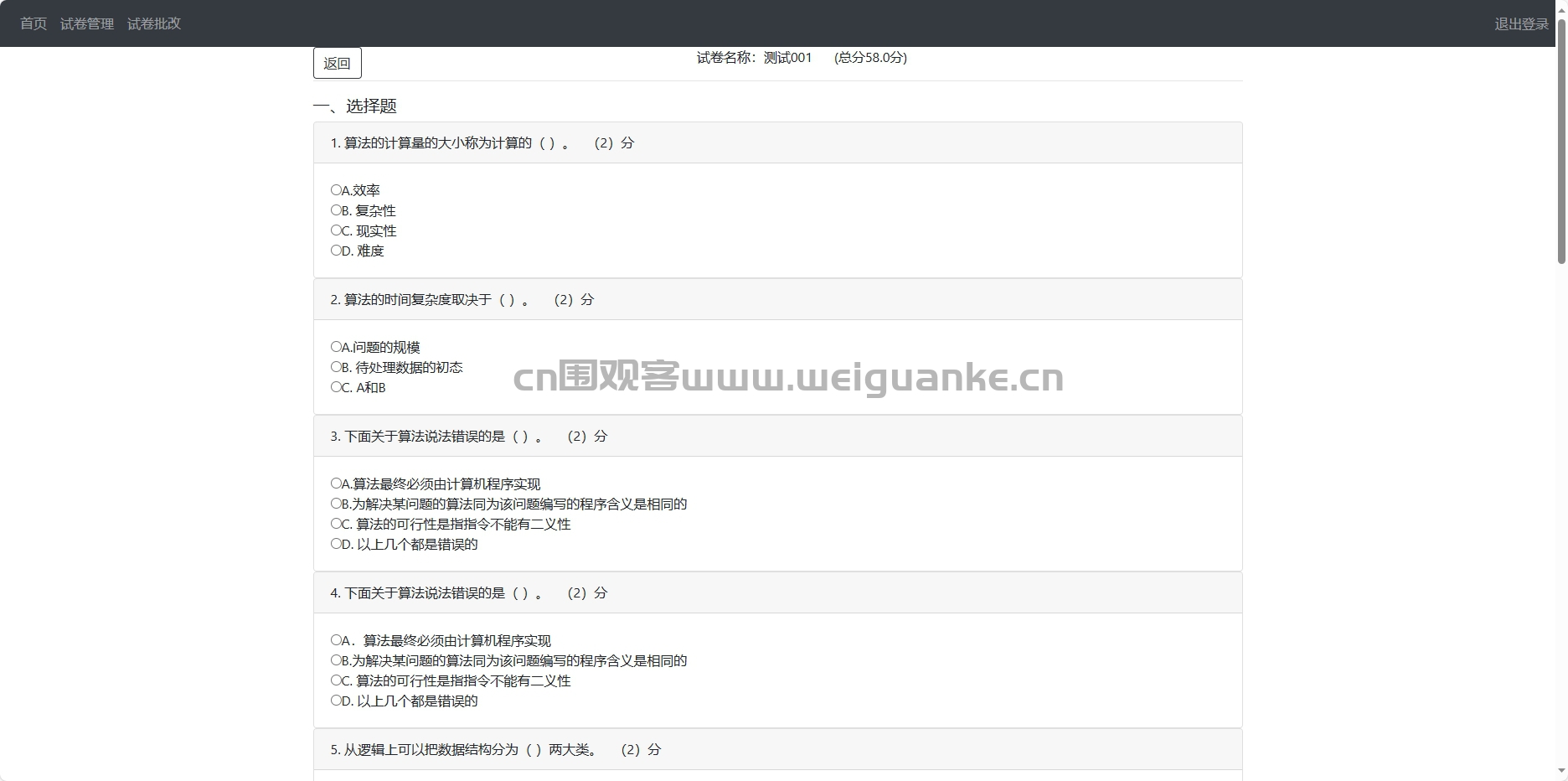Select option A.效率 for question 1

coord(336,190)
